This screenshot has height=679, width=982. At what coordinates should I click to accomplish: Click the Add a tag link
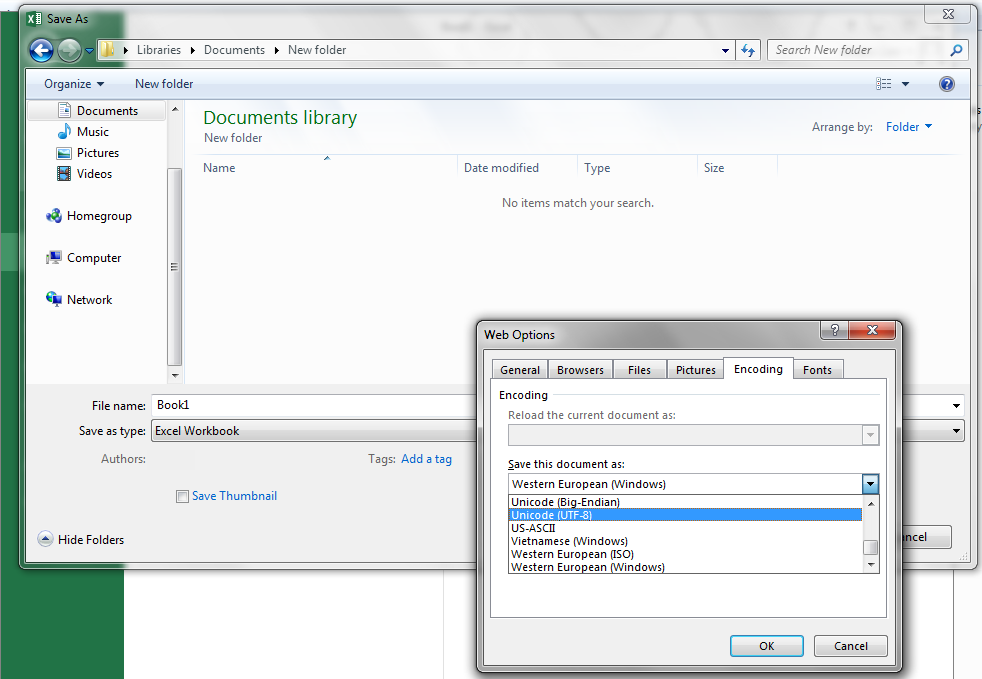pyautogui.click(x=426, y=459)
